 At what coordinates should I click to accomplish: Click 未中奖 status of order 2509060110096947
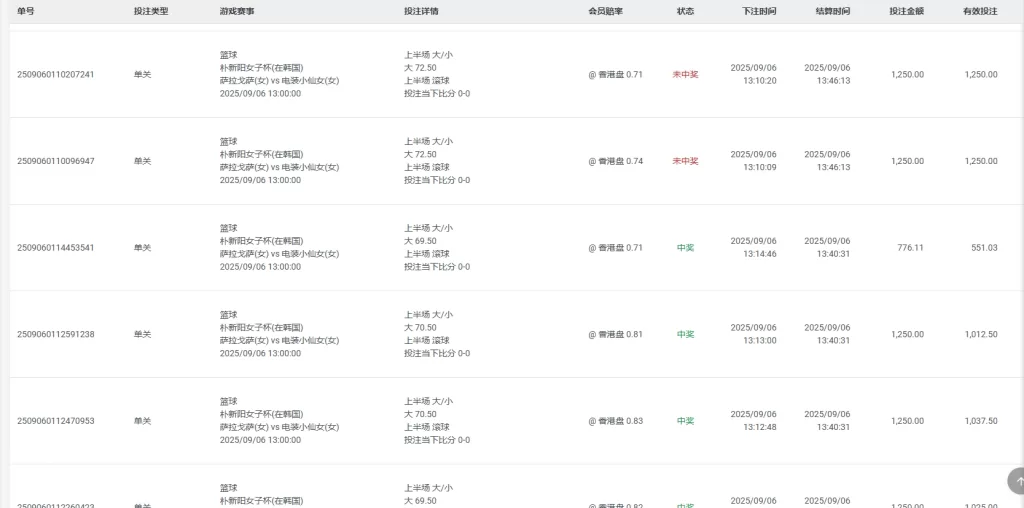coord(685,161)
